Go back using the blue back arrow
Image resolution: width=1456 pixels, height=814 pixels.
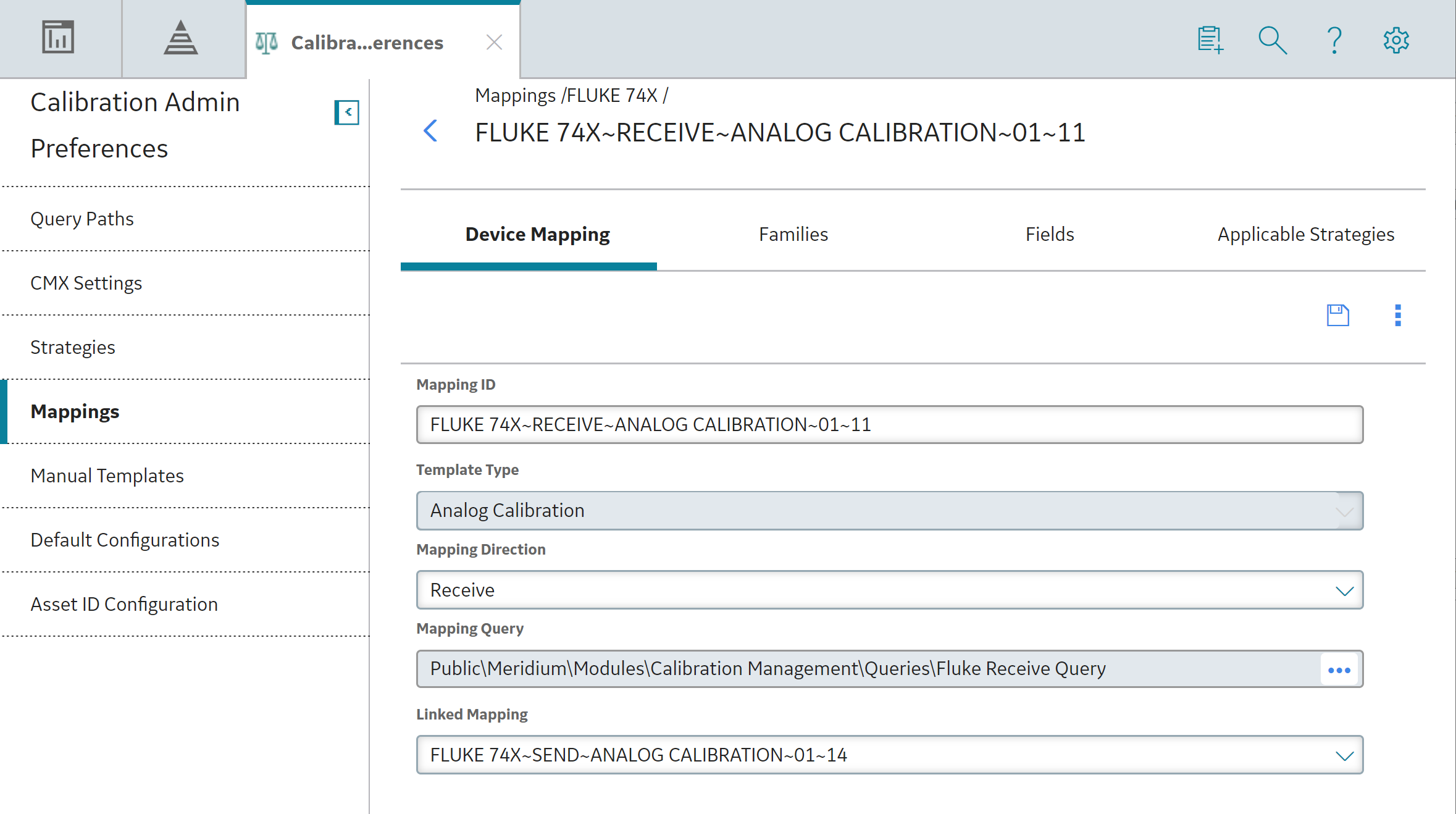431,131
